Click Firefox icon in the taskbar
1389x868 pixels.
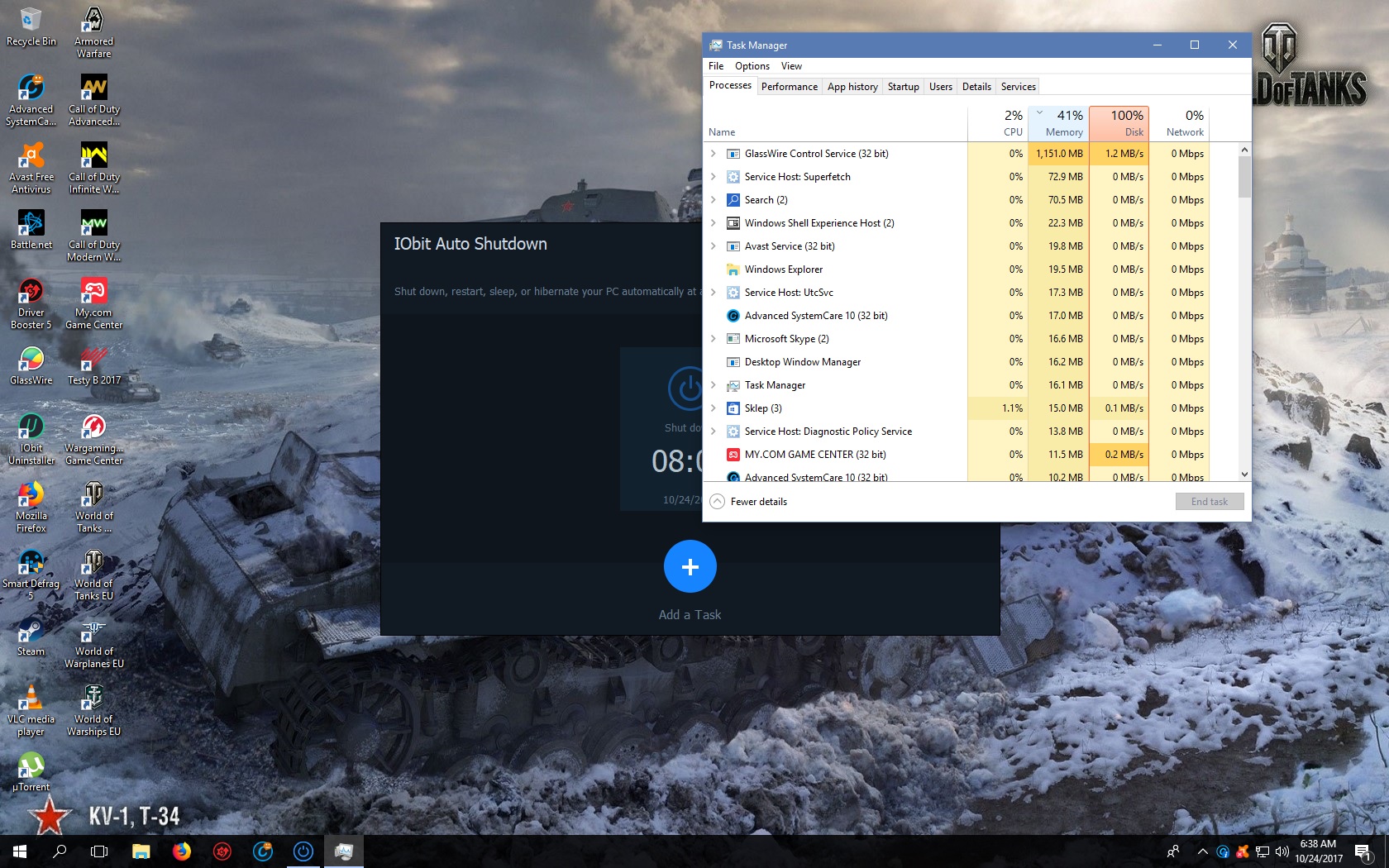[x=181, y=851]
